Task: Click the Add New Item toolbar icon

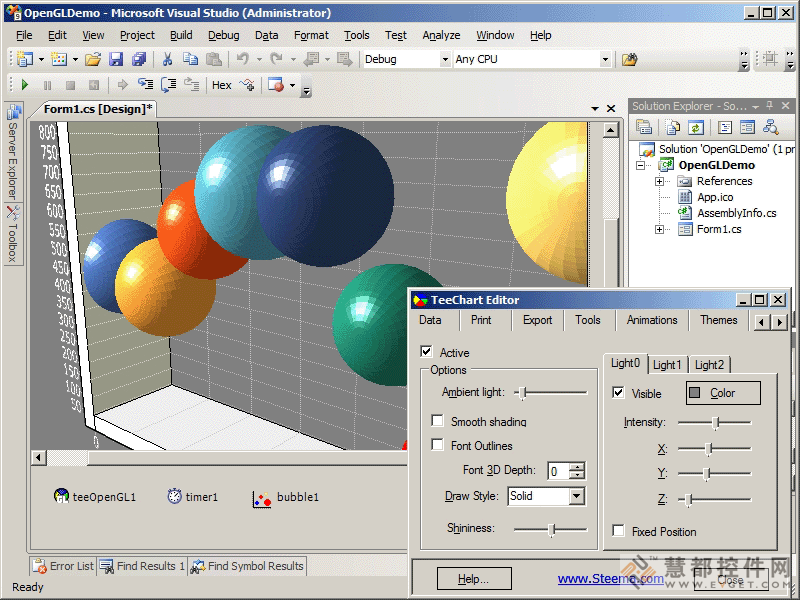Action: click(x=59, y=59)
